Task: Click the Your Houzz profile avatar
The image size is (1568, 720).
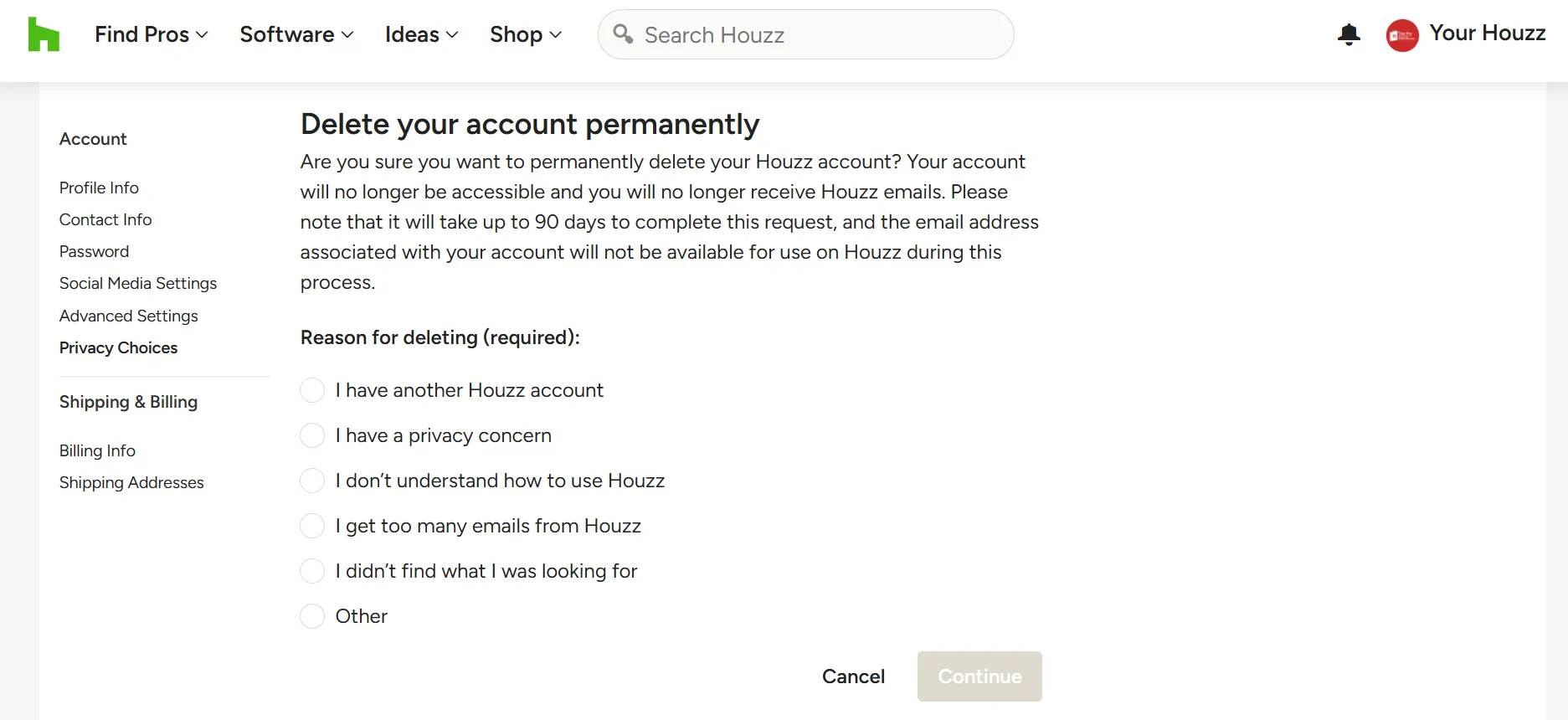Action: 1402,34
